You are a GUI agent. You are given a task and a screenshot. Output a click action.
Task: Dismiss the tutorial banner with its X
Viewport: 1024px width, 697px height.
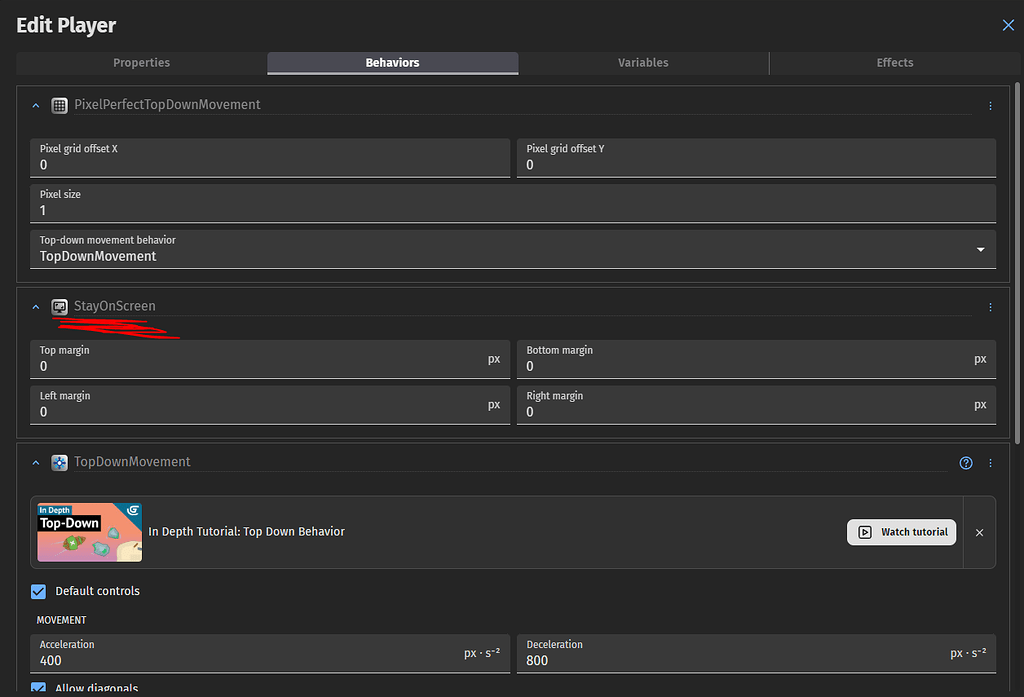(x=979, y=532)
